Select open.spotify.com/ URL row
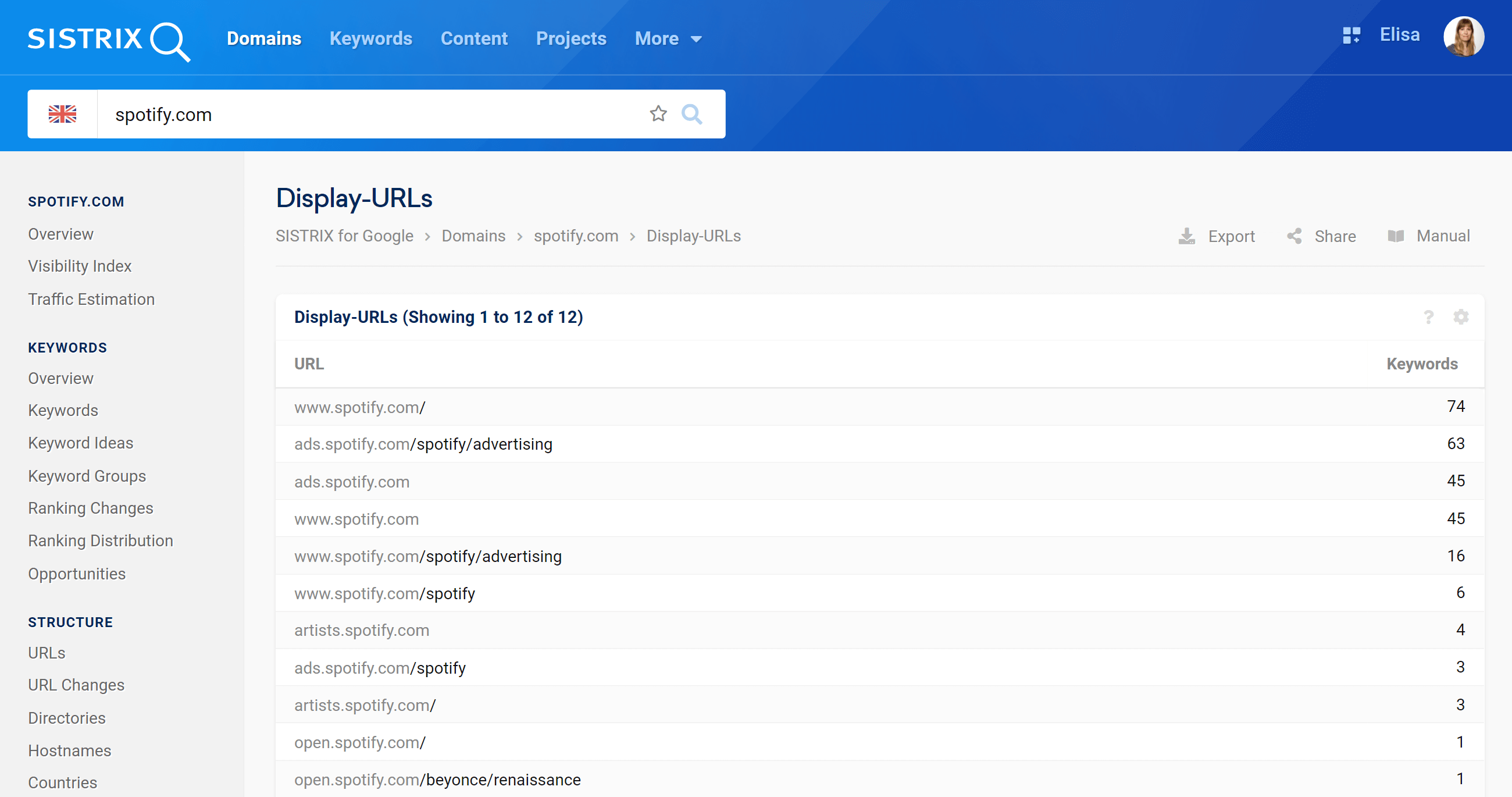Screen dimensions: 1512x797 coord(879,742)
